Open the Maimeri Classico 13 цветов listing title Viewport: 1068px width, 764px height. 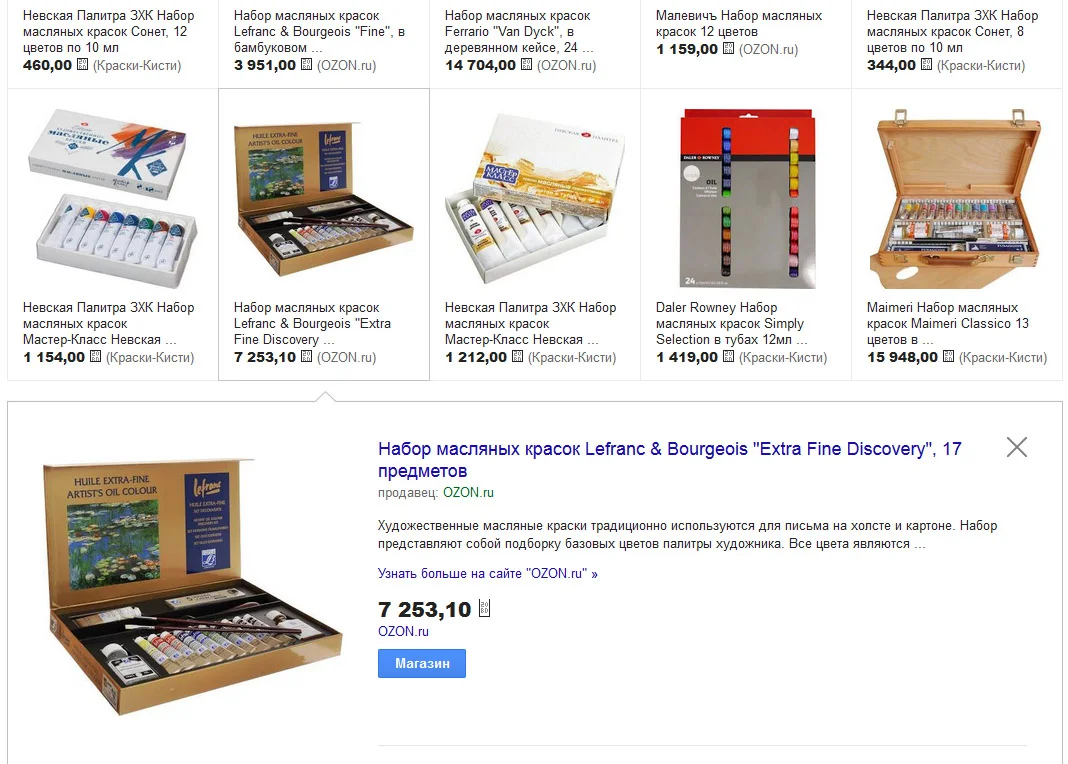coord(947,323)
